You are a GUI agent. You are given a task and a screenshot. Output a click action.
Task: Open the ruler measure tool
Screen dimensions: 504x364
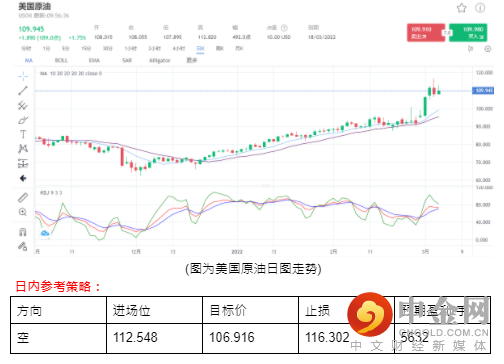[23, 197]
